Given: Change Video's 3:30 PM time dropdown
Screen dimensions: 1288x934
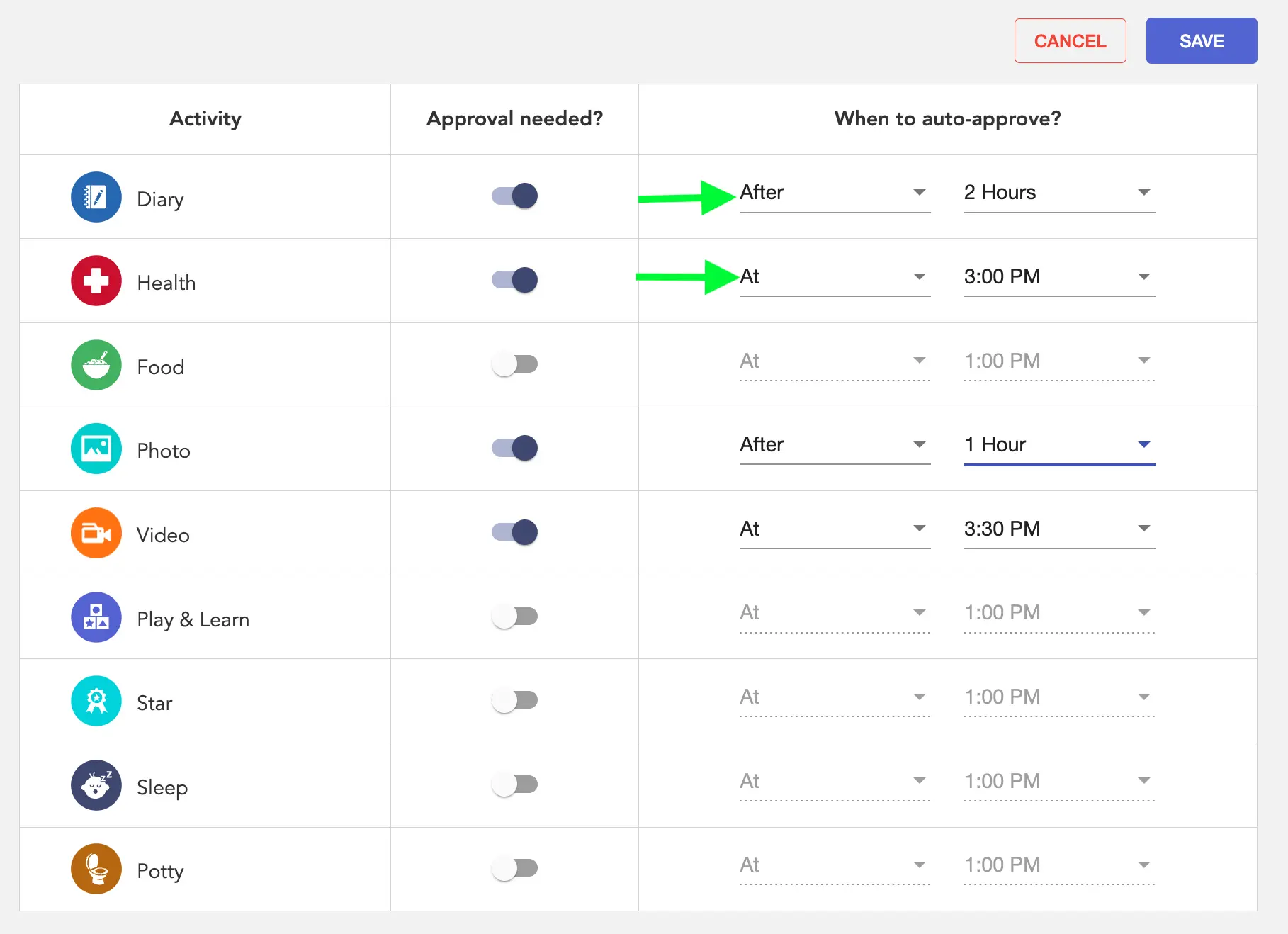Looking at the screenshot, I should coord(1059,529).
